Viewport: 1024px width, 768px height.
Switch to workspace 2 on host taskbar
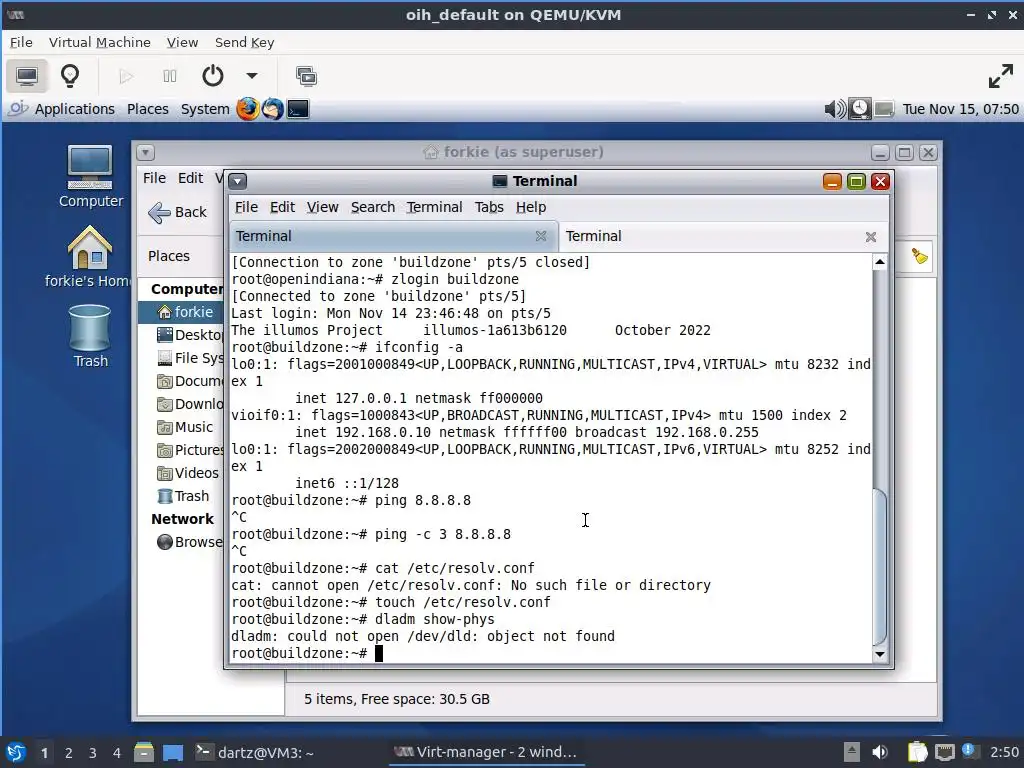point(69,753)
